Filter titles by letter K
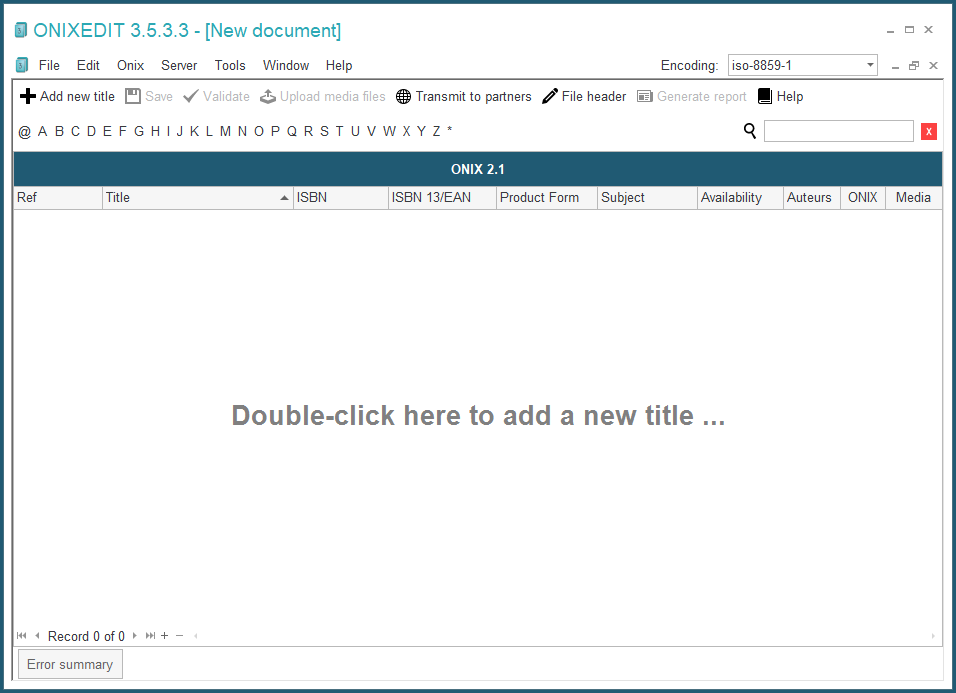Screen dimensions: 956x693 tap(194, 131)
